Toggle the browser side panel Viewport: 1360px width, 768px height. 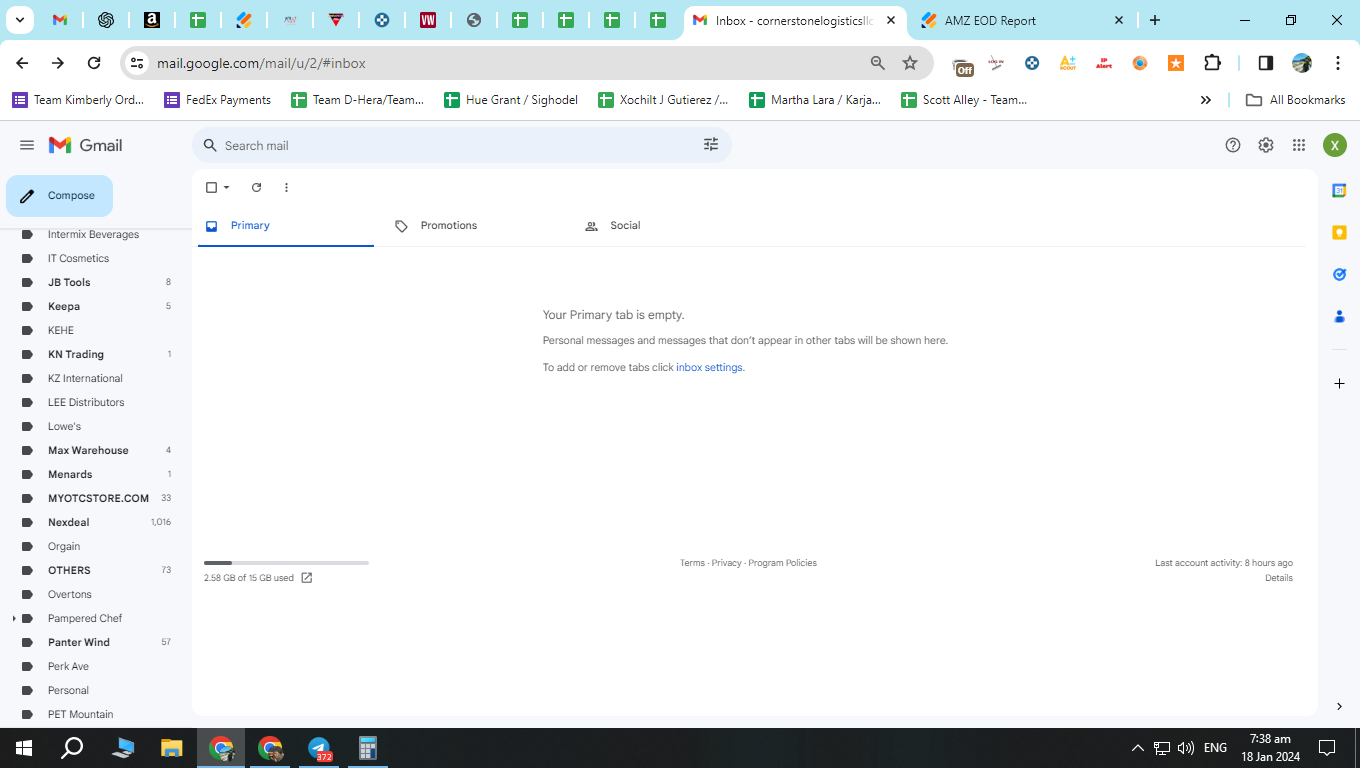pyautogui.click(x=1265, y=63)
